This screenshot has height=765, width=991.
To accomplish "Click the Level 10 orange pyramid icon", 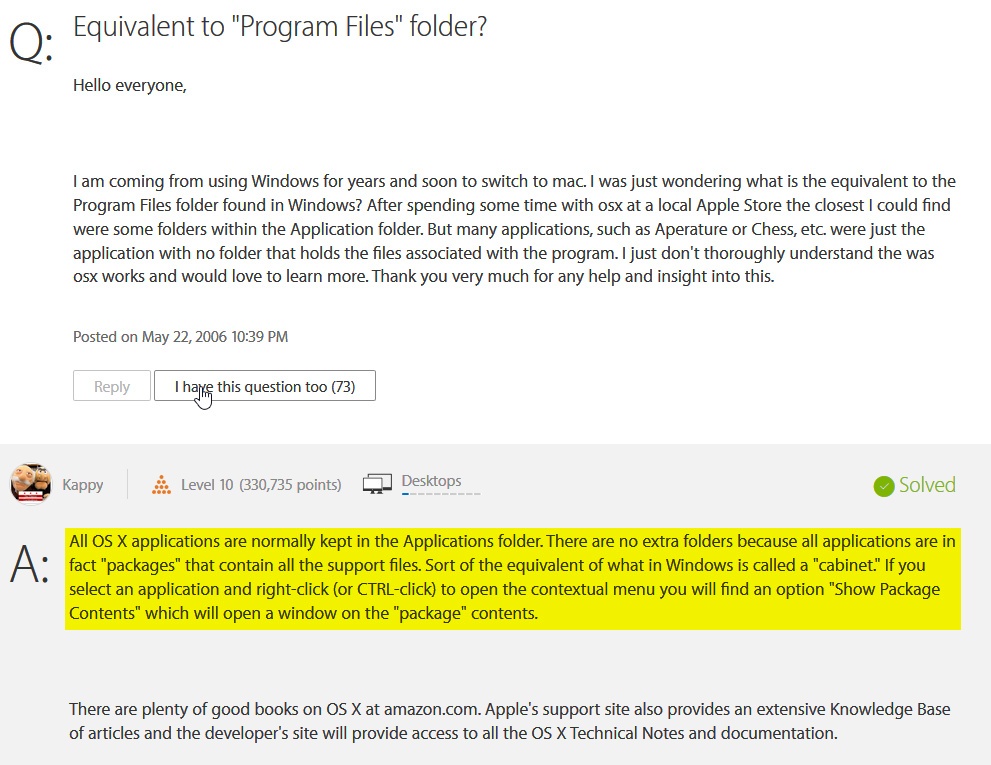I will 161,485.
